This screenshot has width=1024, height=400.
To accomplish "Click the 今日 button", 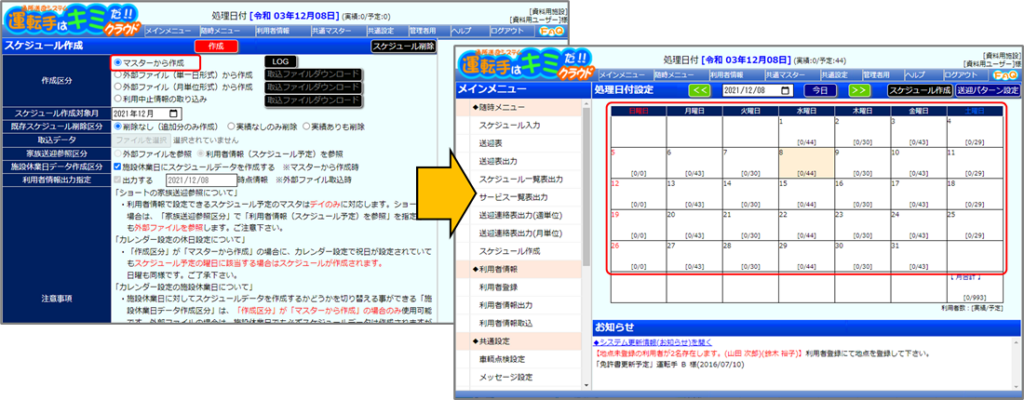I will pos(820,90).
